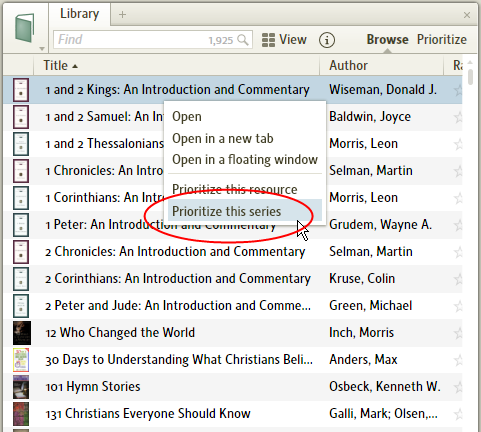Select row 1 and 2 Kings title
The height and width of the screenshot is (432, 481).
click(x=177, y=90)
